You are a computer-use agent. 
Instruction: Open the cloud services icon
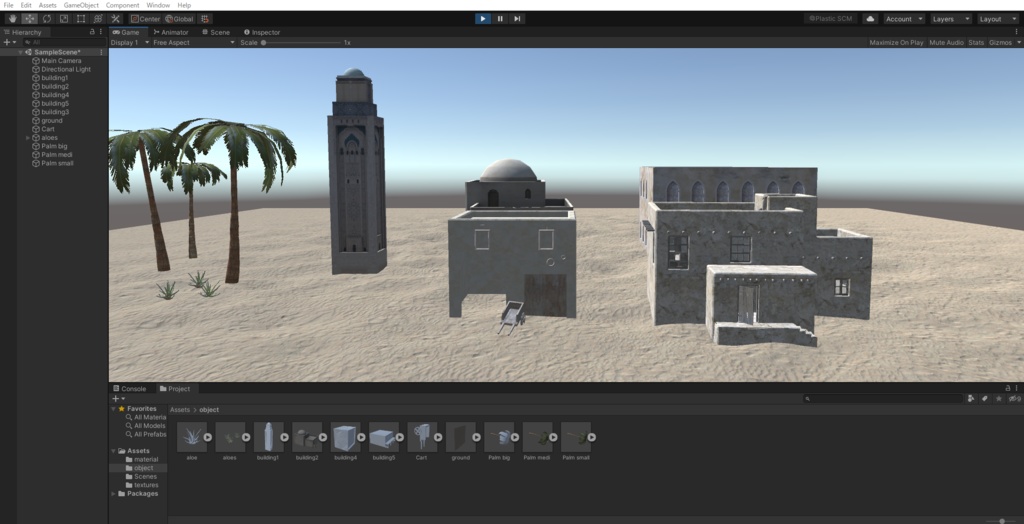pyautogui.click(x=870, y=19)
